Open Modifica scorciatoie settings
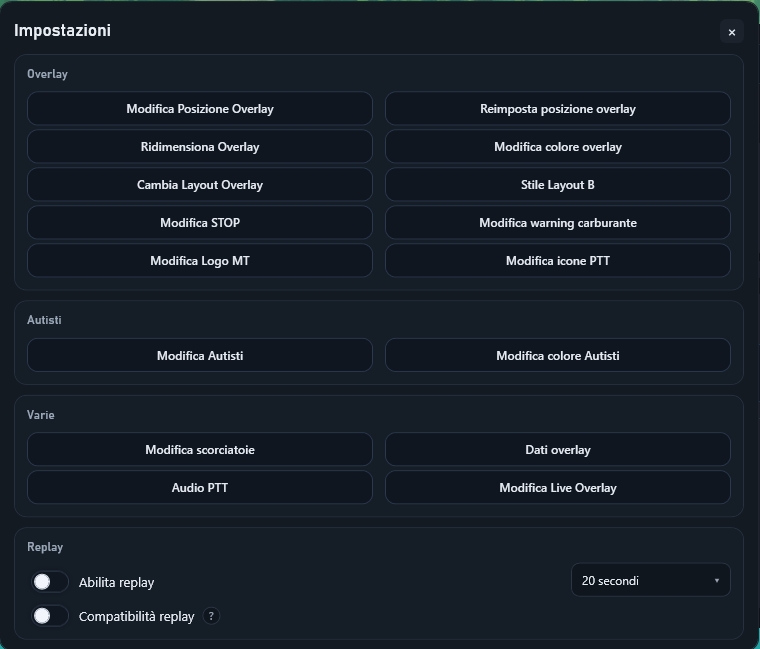Screen dimensions: 760x649 (200, 450)
